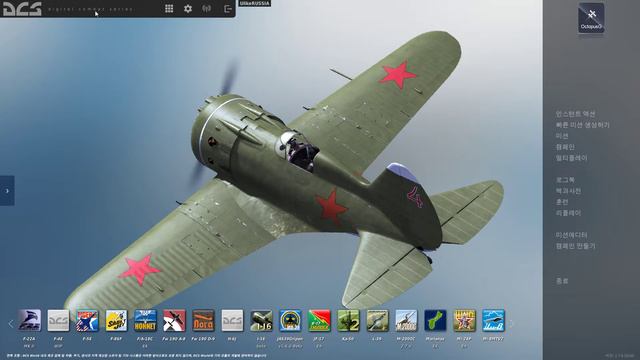Image resolution: width=640 pixels, height=360 pixels.
Task: Click the UlikeRUSSIA label at top
Action: point(255,3)
